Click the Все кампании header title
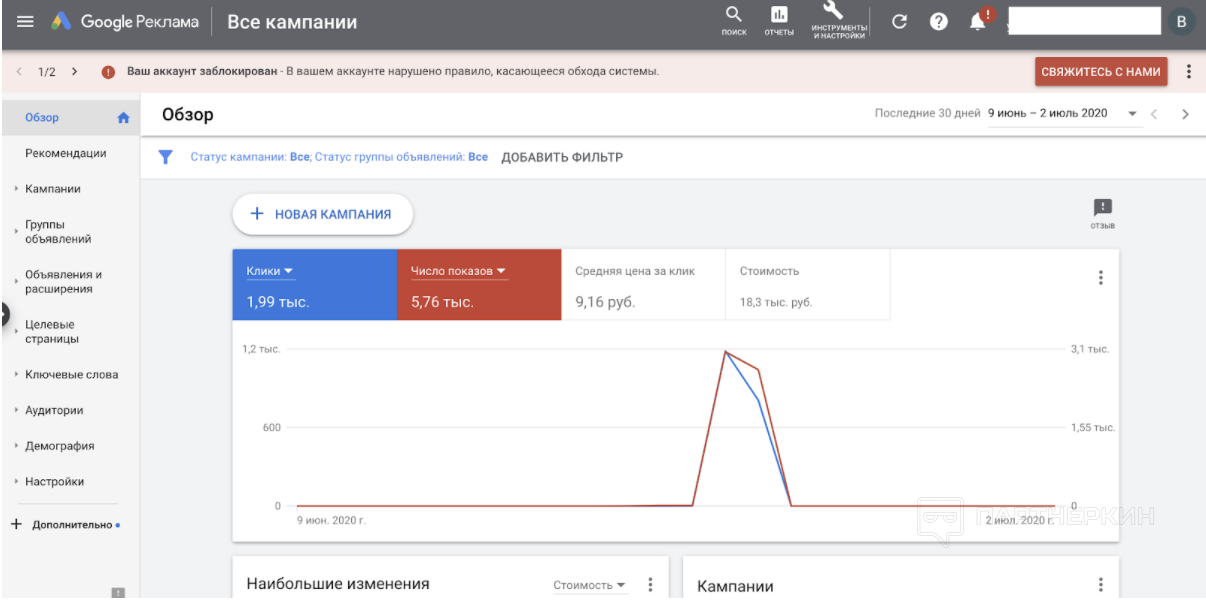Screen dimensions: 1206x600 pos(292,22)
